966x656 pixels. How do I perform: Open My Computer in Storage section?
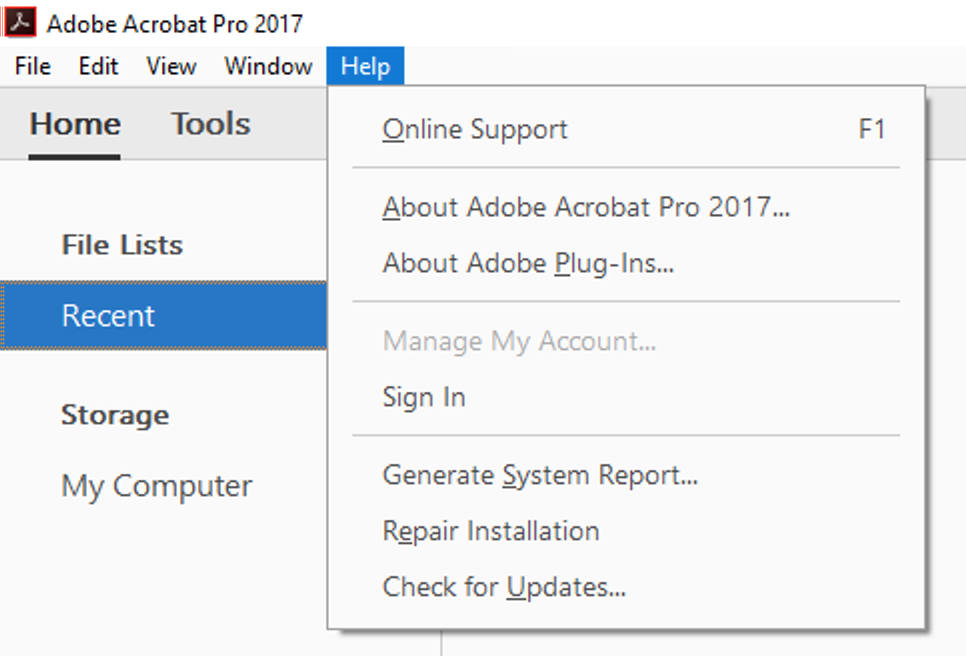click(155, 486)
